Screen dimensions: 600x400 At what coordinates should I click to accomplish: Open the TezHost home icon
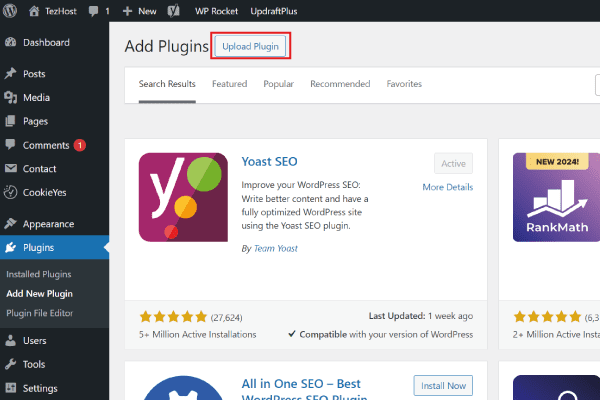click(34, 11)
